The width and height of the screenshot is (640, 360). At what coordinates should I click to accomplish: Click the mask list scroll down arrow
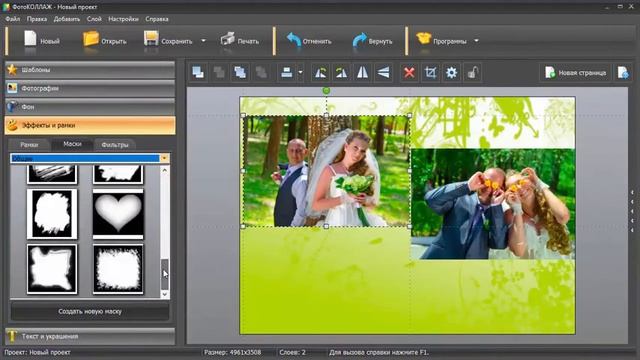[x=164, y=294]
